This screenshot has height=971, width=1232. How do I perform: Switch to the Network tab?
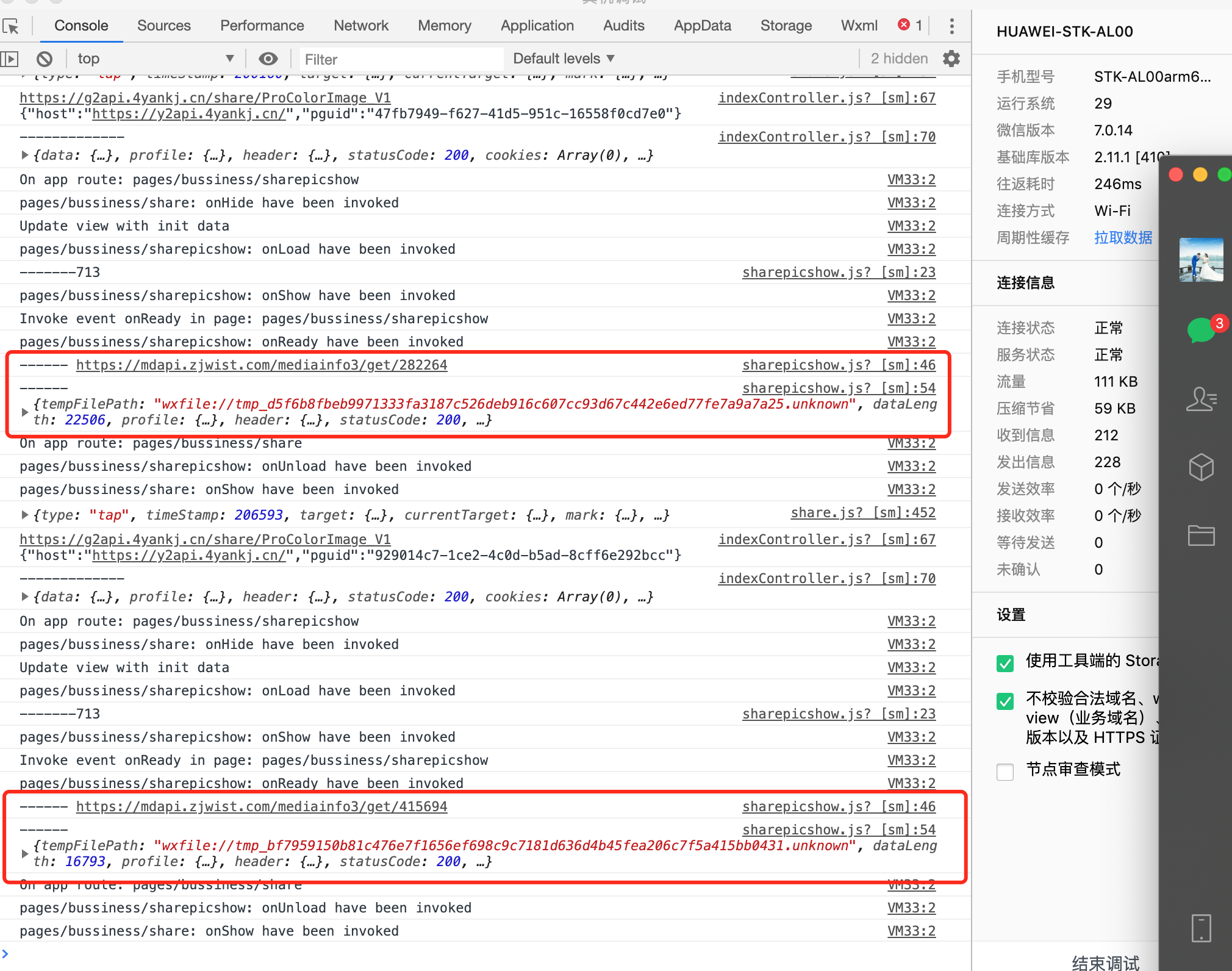coord(360,26)
